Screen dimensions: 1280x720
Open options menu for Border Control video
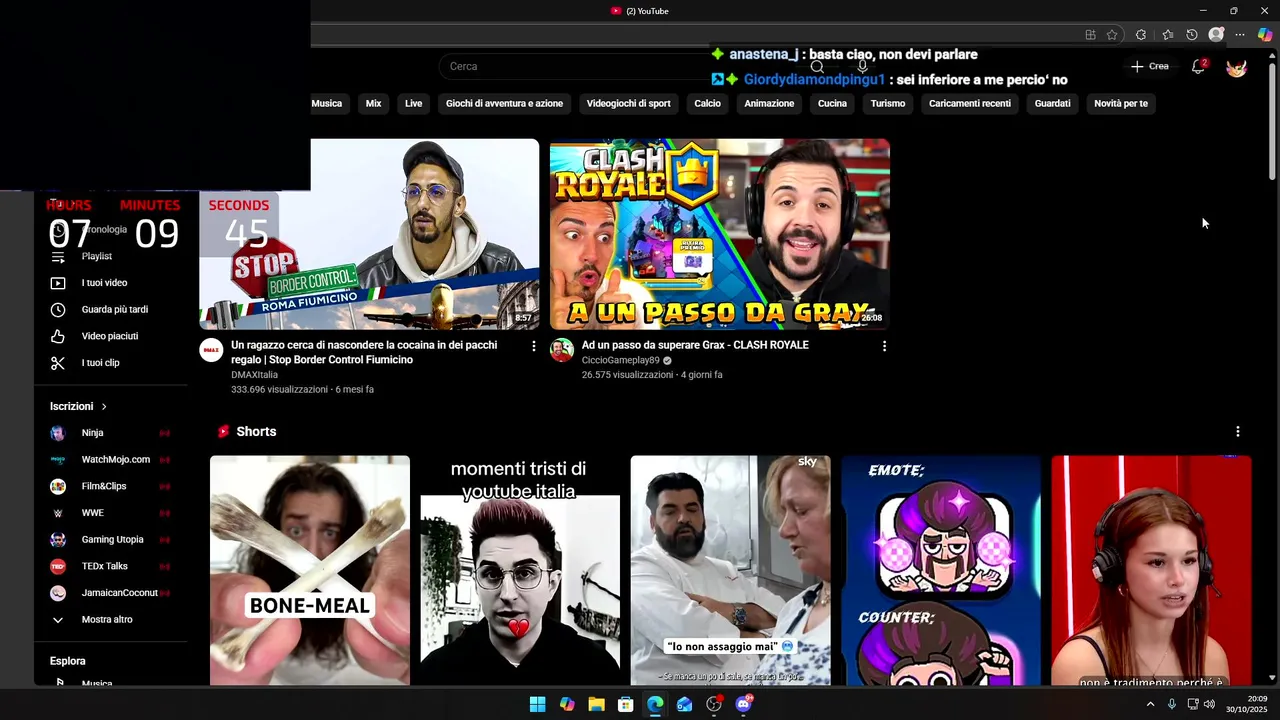point(533,346)
